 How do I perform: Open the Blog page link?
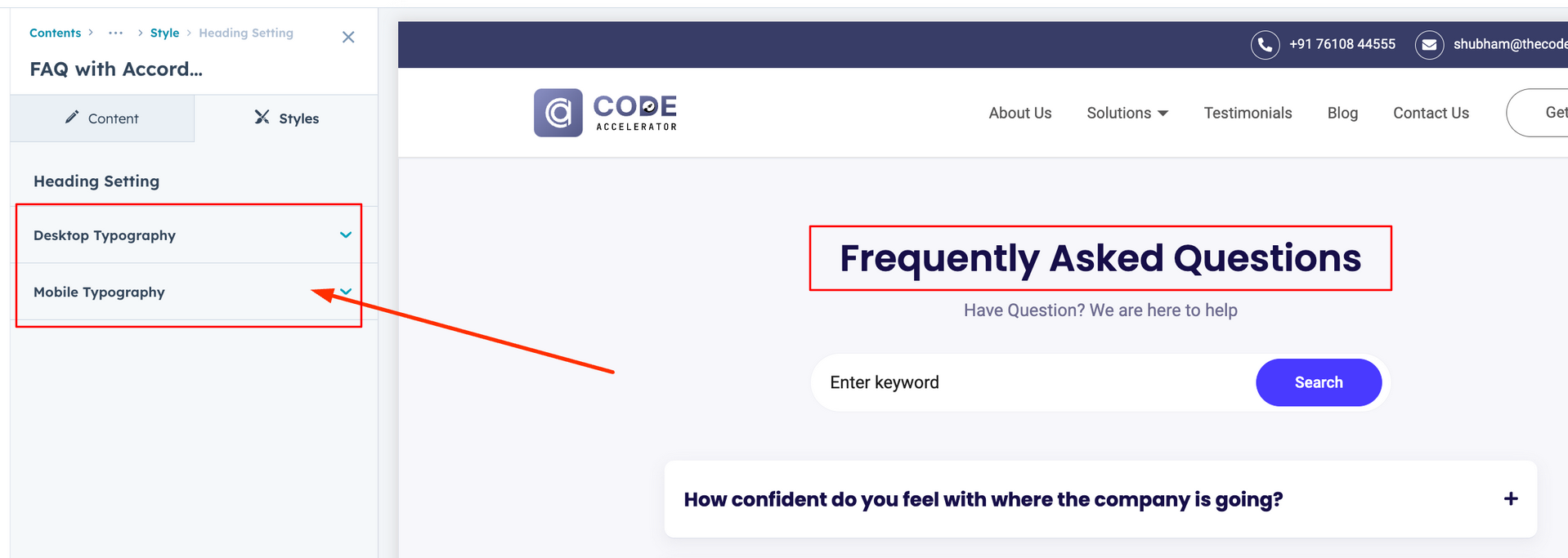pos(1342,113)
